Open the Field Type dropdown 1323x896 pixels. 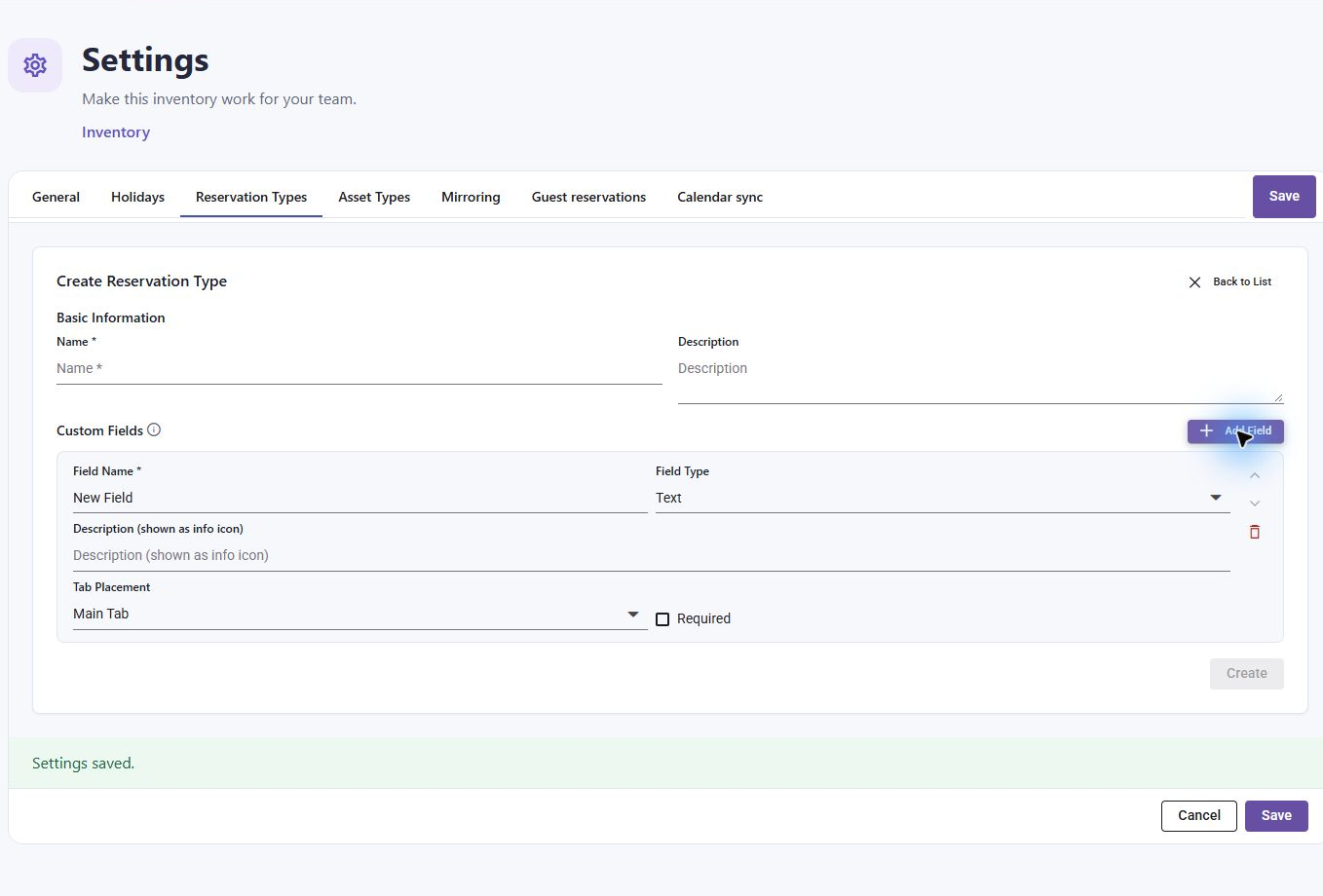pos(942,498)
